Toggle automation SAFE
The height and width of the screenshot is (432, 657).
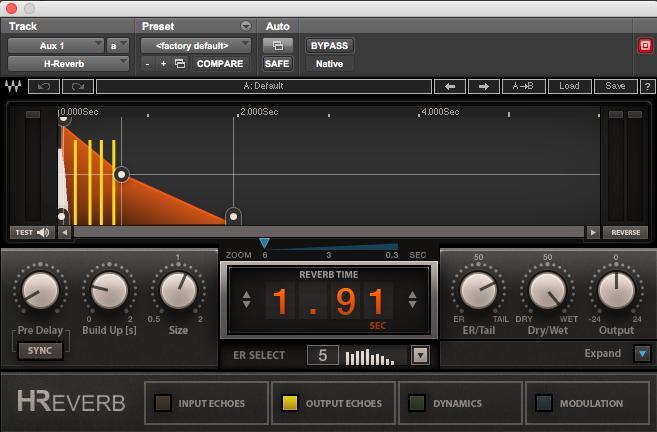pyautogui.click(x=277, y=64)
